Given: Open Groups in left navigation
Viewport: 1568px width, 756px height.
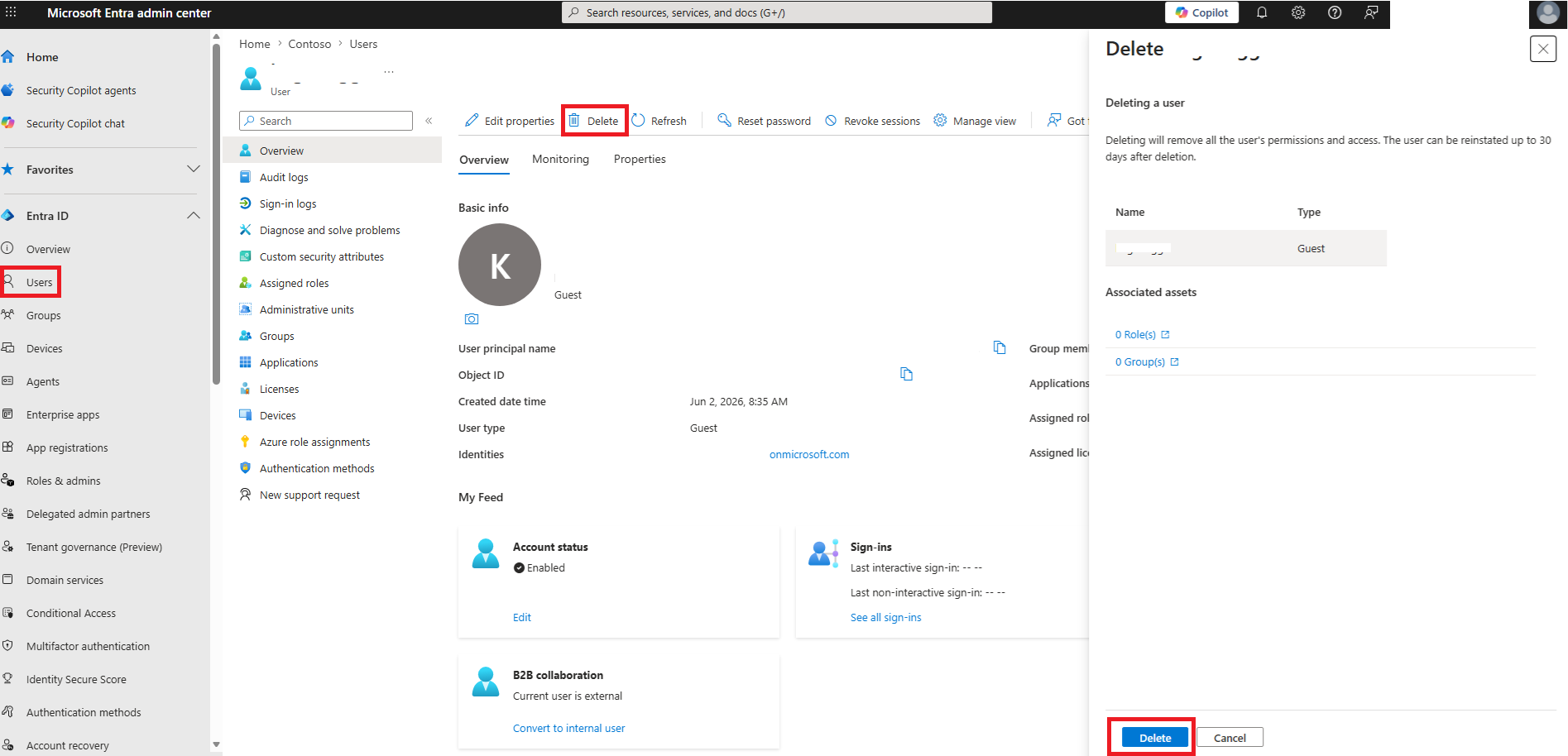Looking at the screenshot, I should (43, 315).
